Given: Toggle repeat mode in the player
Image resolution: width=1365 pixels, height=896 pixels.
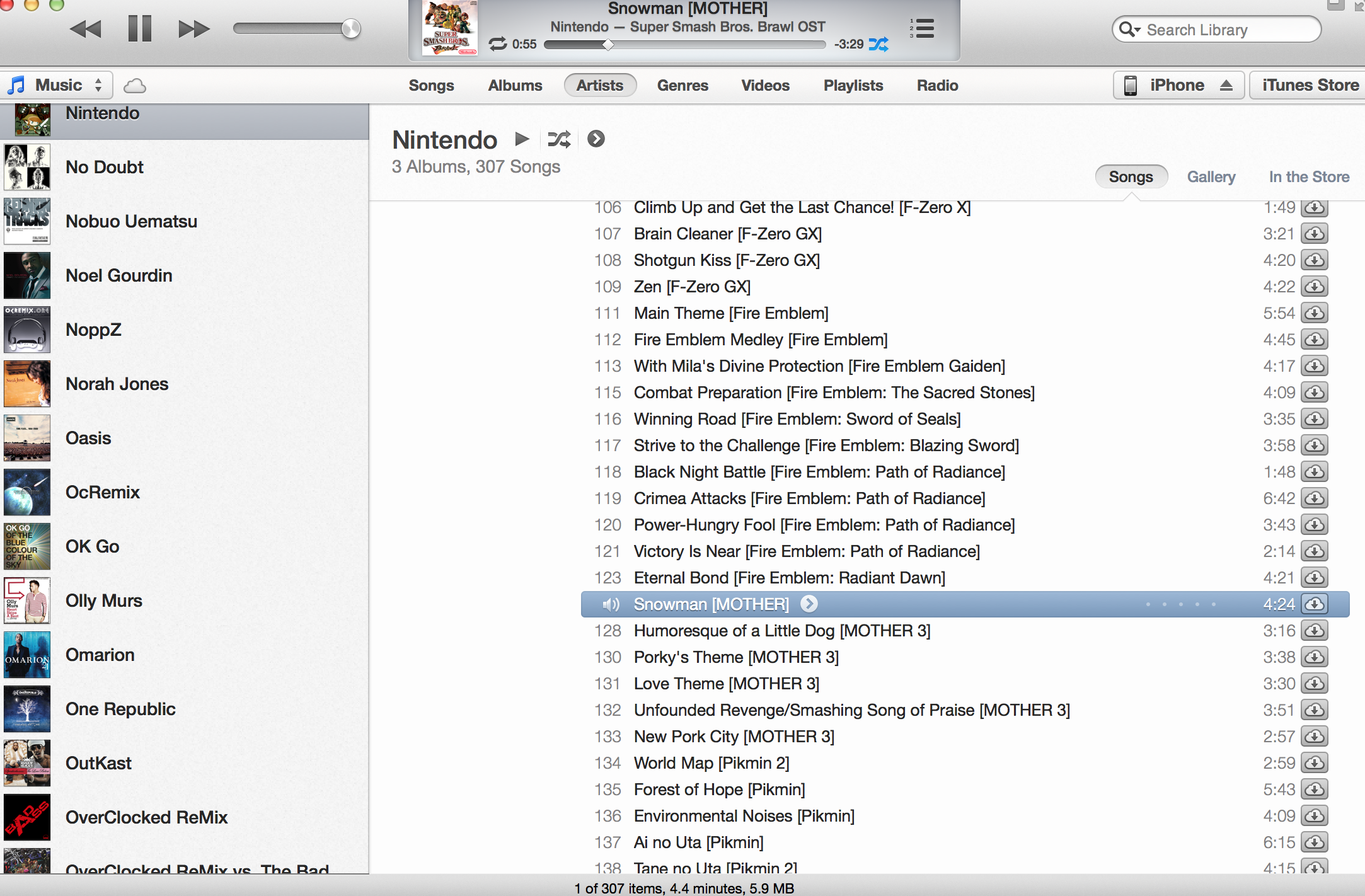Looking at the screenshot, I should tap(497, 44).
